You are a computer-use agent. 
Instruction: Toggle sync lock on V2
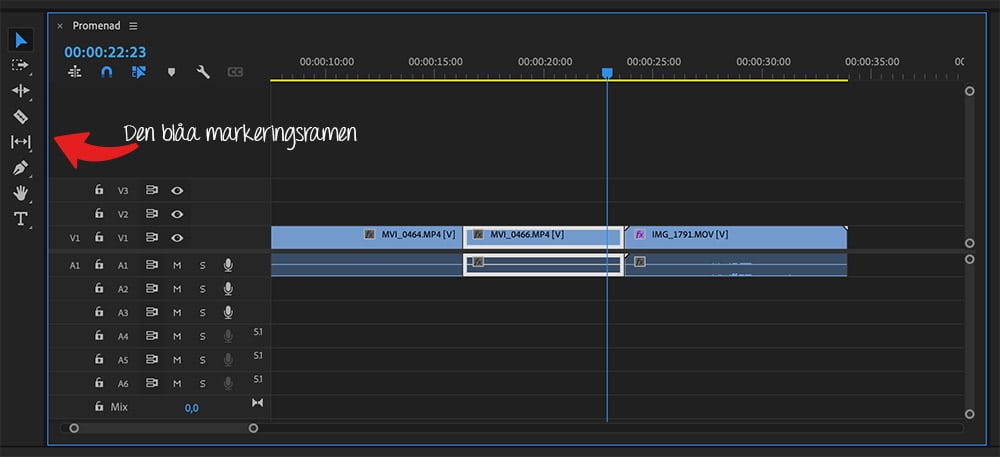[x=152, y=214]
